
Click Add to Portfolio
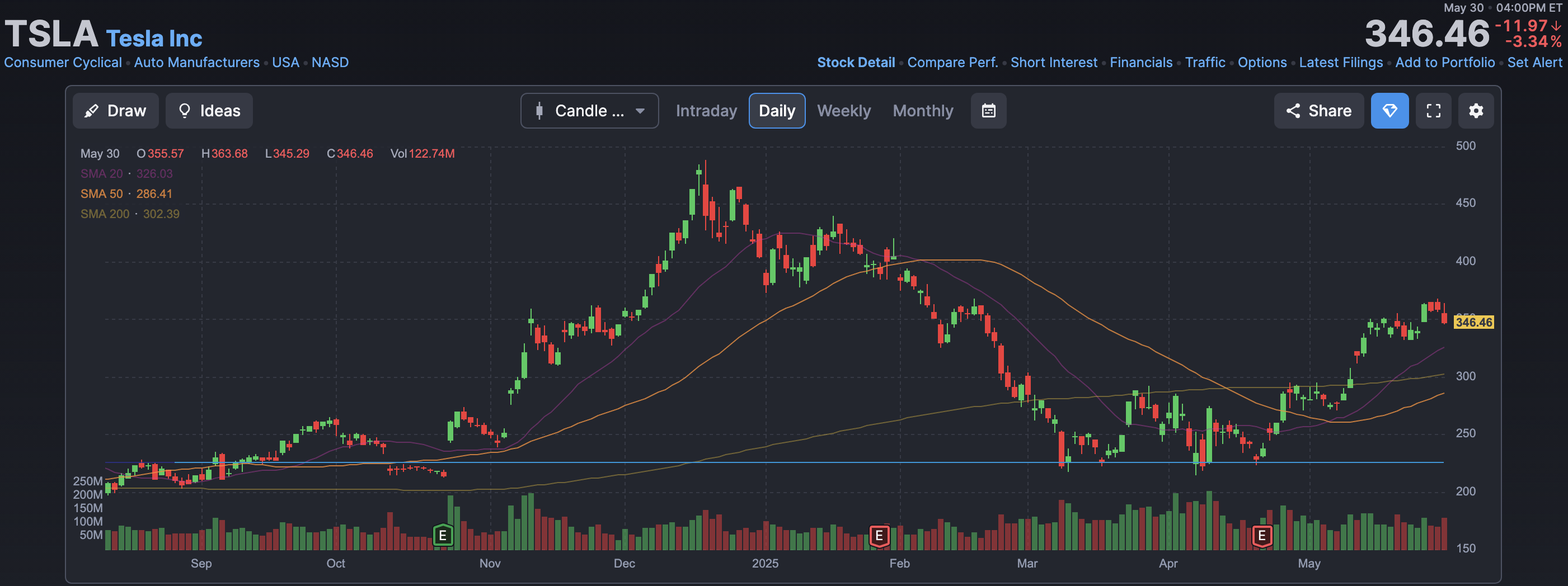[1445, 63]
